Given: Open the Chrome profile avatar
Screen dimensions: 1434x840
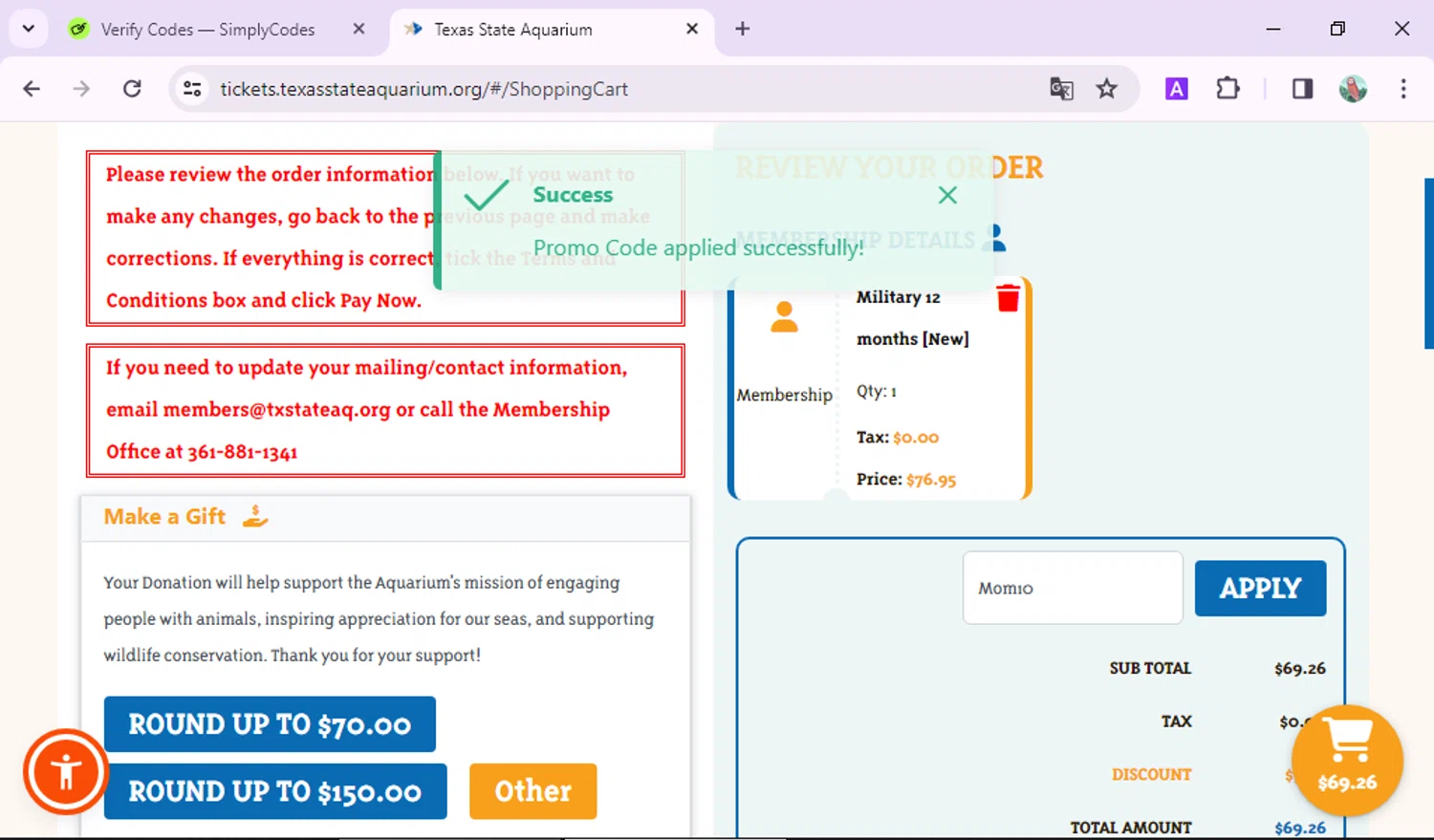Looking at the screenshot, I should 1353,89.
